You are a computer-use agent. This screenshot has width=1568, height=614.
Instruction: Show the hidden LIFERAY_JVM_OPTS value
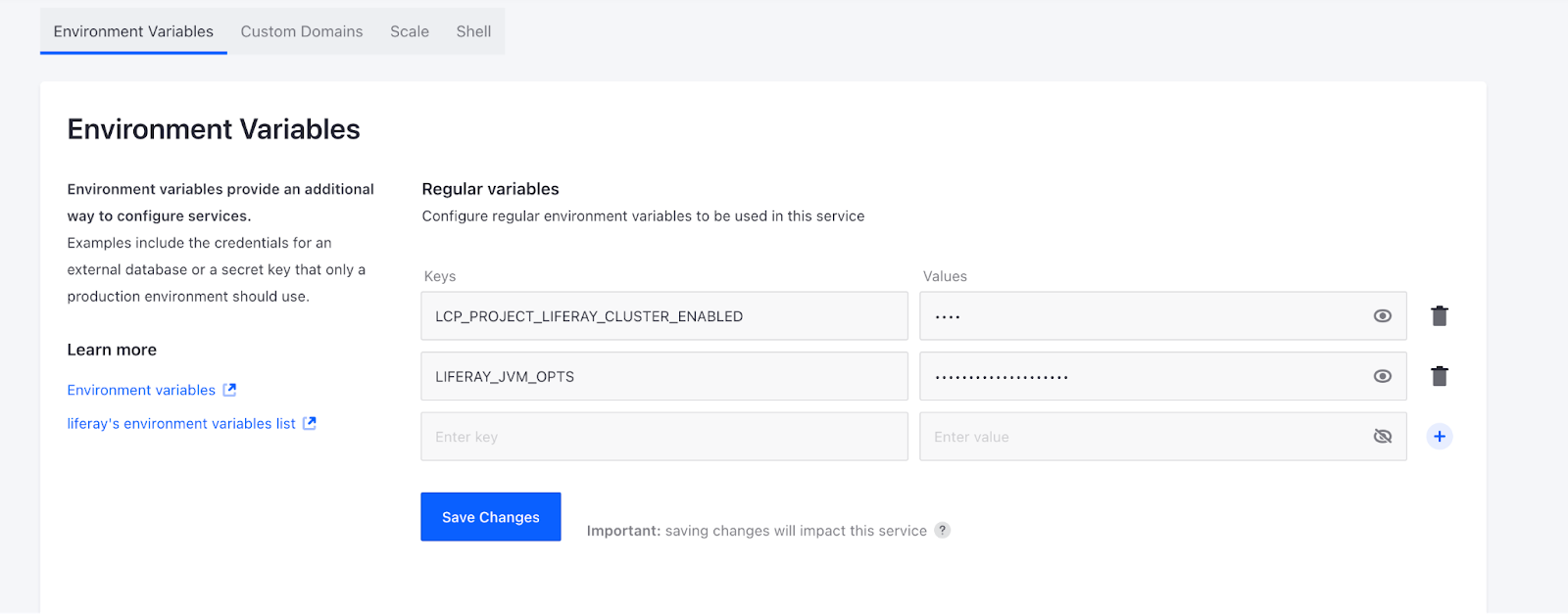[x=1382, y=376]
